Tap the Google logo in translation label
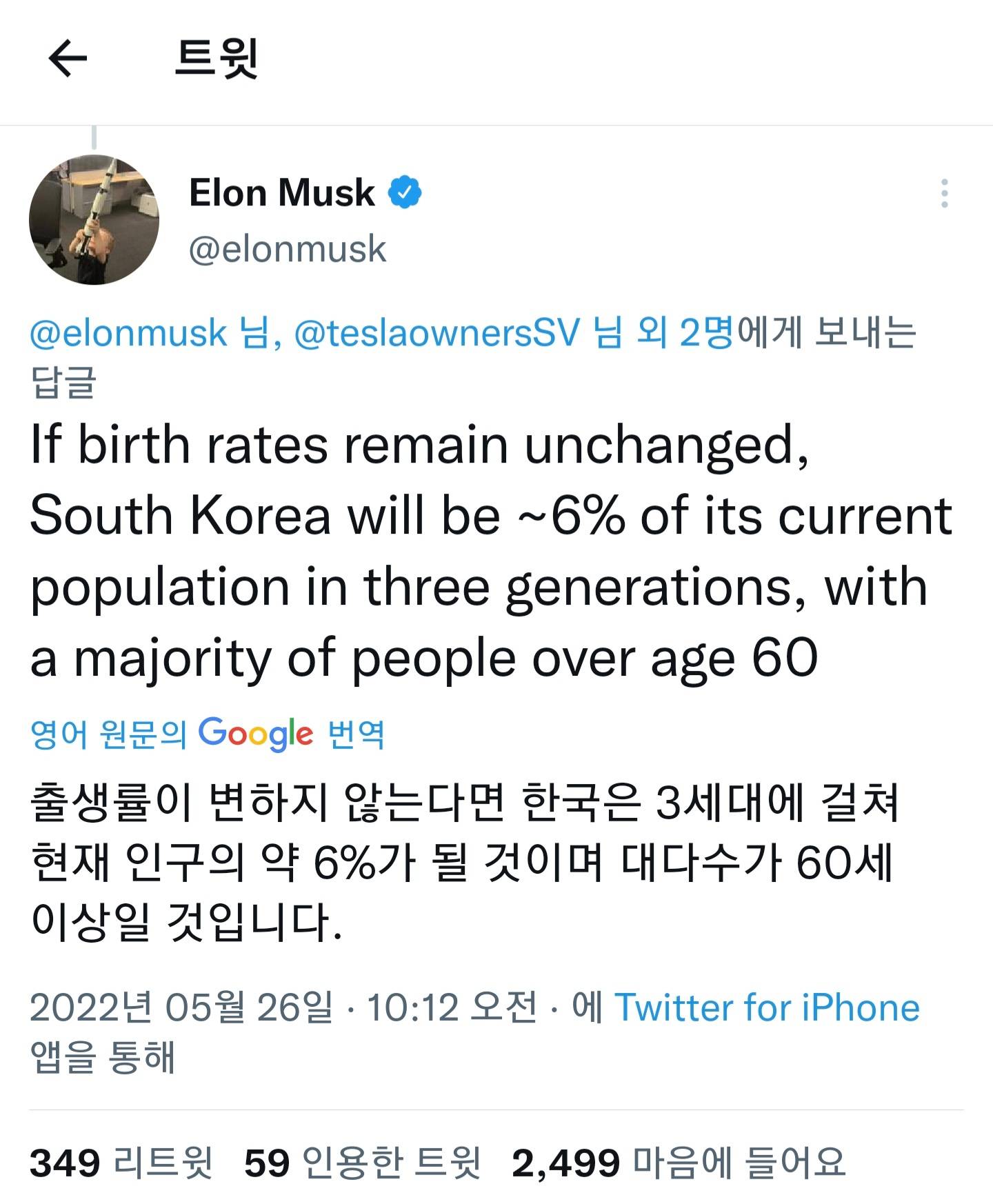 tap(256, 734)
